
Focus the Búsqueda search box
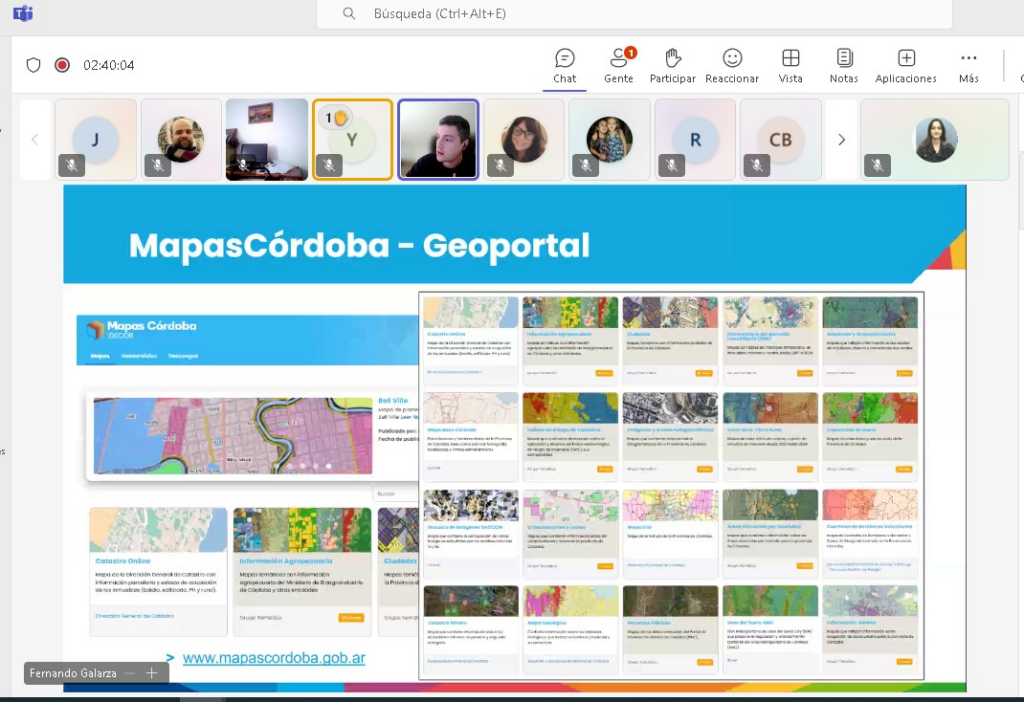(x=634, y=14)
